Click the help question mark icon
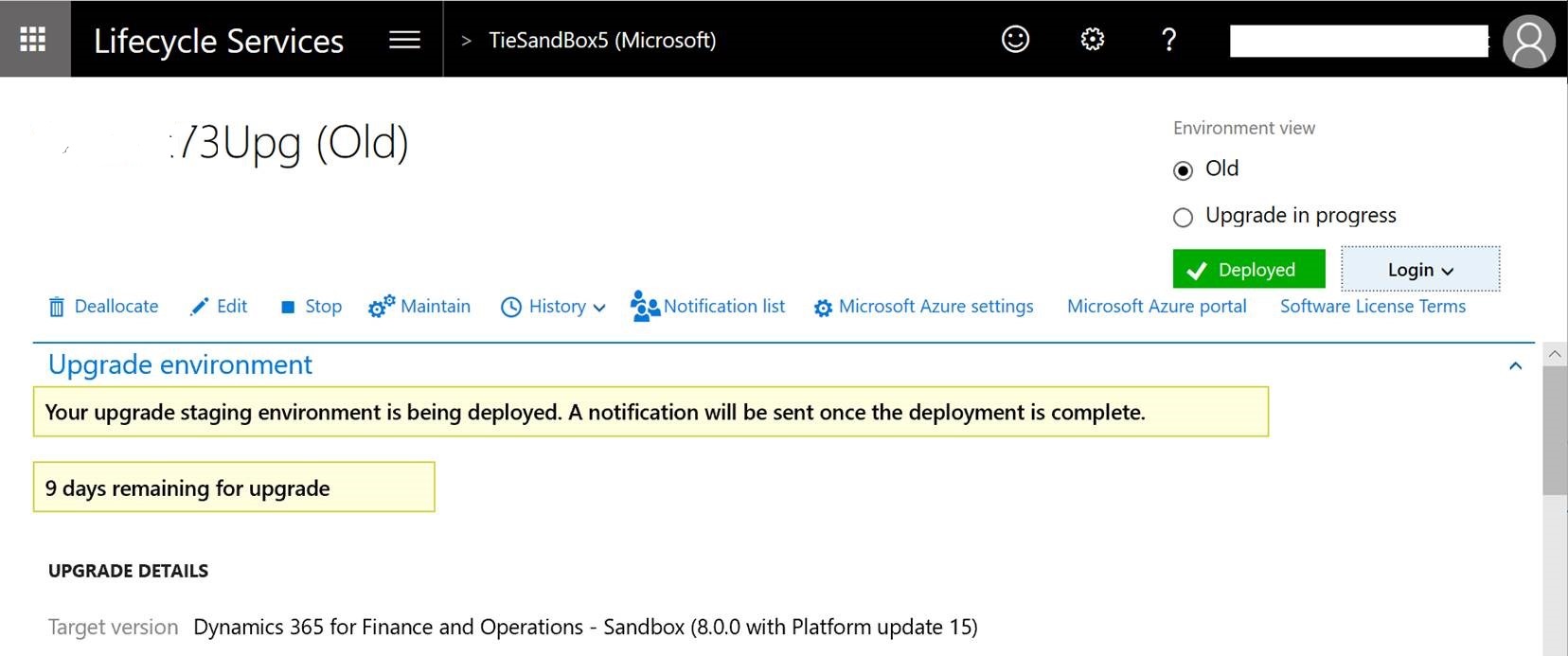 pyautogui.click(x=1168, y=40)
